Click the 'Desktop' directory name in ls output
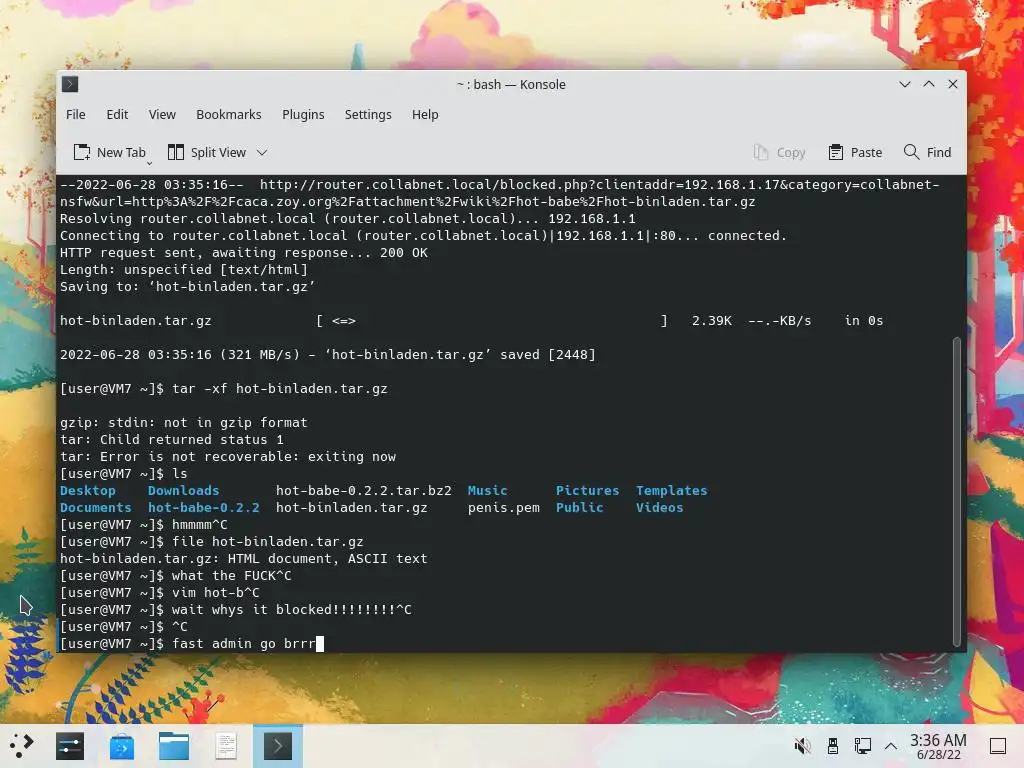Image resolution: width=1024 pixels, height=768 pixels. point(88,490)
